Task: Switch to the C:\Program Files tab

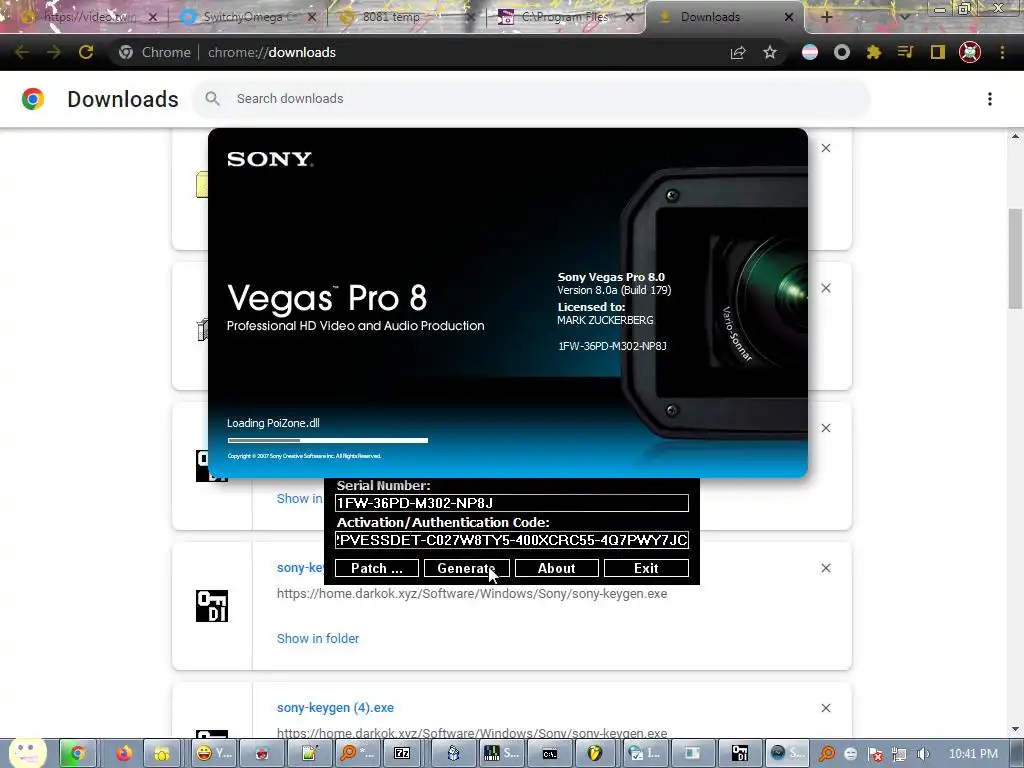Action: [x=565, y=17]
